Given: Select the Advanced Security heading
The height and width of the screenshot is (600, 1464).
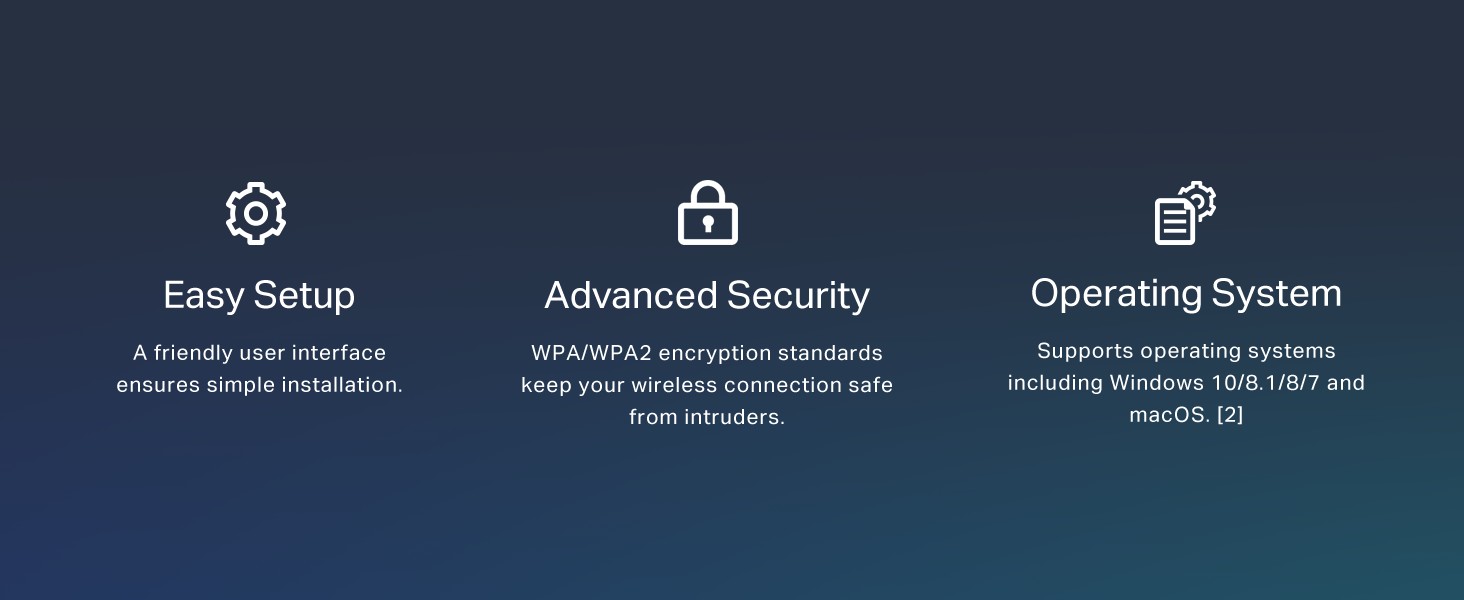Looking at the screenshot, I should pos(707,296).
